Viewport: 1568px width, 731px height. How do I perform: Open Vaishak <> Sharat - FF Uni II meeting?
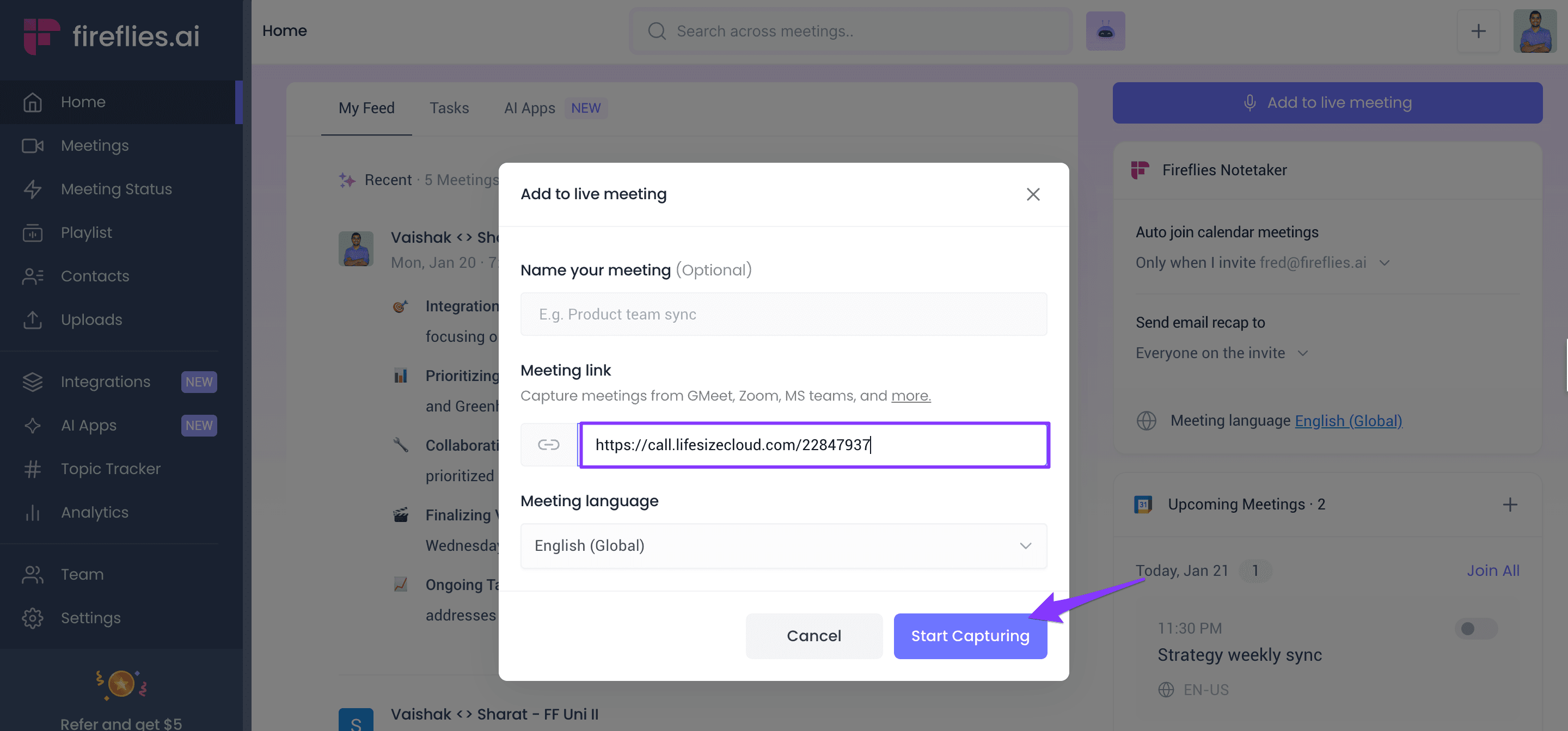coord(494,714)
